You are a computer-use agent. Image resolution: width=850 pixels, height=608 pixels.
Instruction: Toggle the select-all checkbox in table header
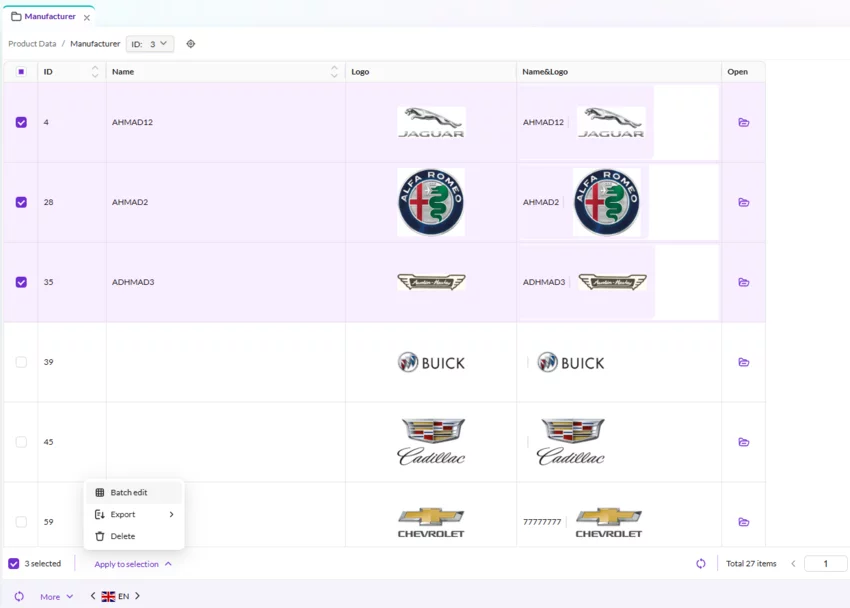21,72
